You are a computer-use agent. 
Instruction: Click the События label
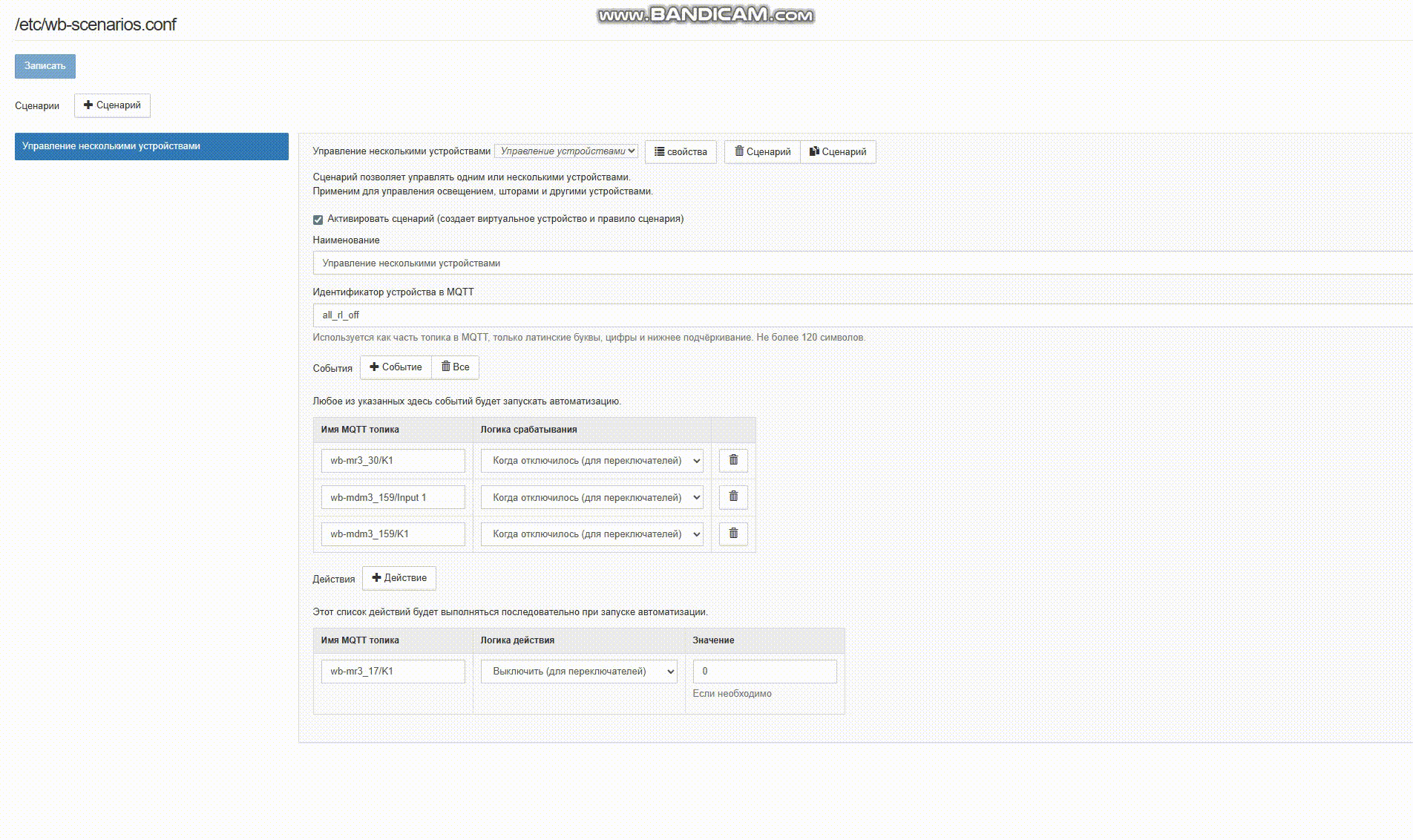332,368
